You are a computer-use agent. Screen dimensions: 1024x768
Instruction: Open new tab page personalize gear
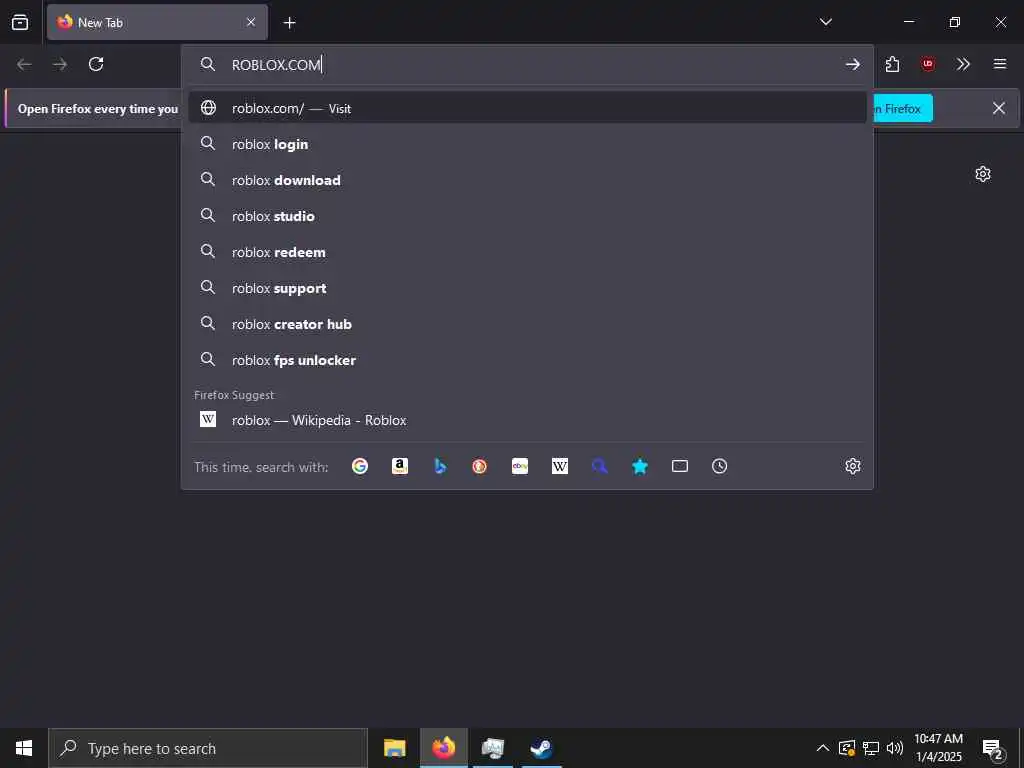tap(983, 174)
